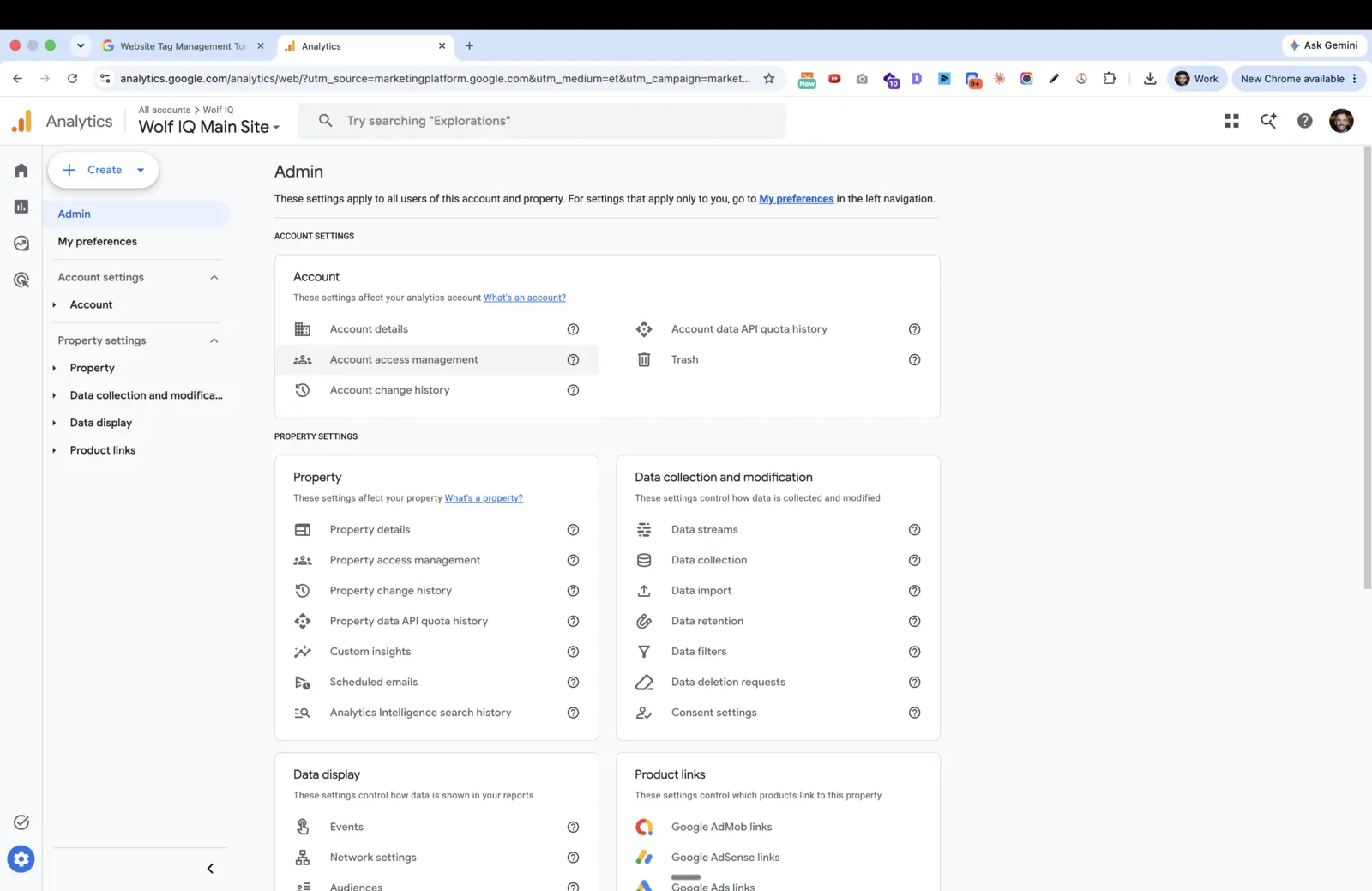Open Chrome downloads icon

(1150, 79)
